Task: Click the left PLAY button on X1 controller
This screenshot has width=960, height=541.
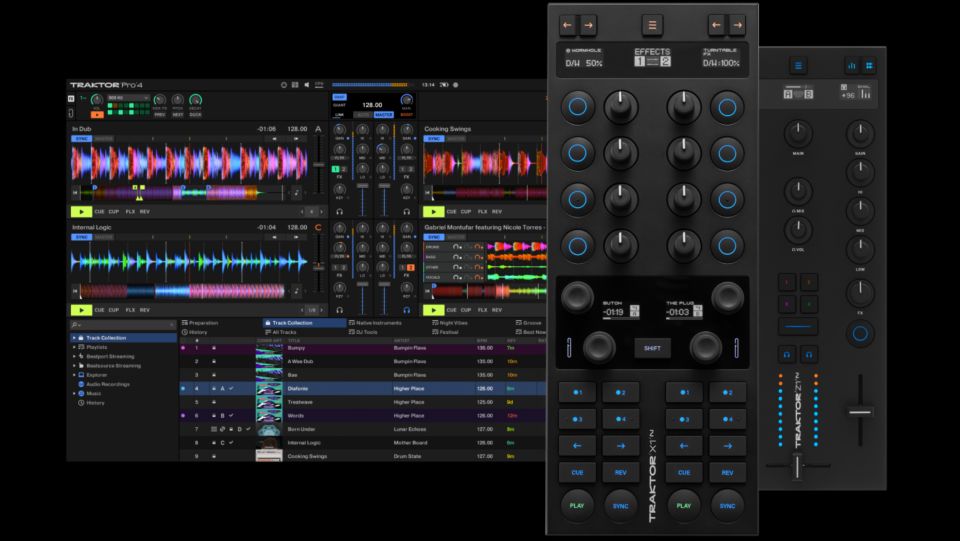Action: (577, 506)
